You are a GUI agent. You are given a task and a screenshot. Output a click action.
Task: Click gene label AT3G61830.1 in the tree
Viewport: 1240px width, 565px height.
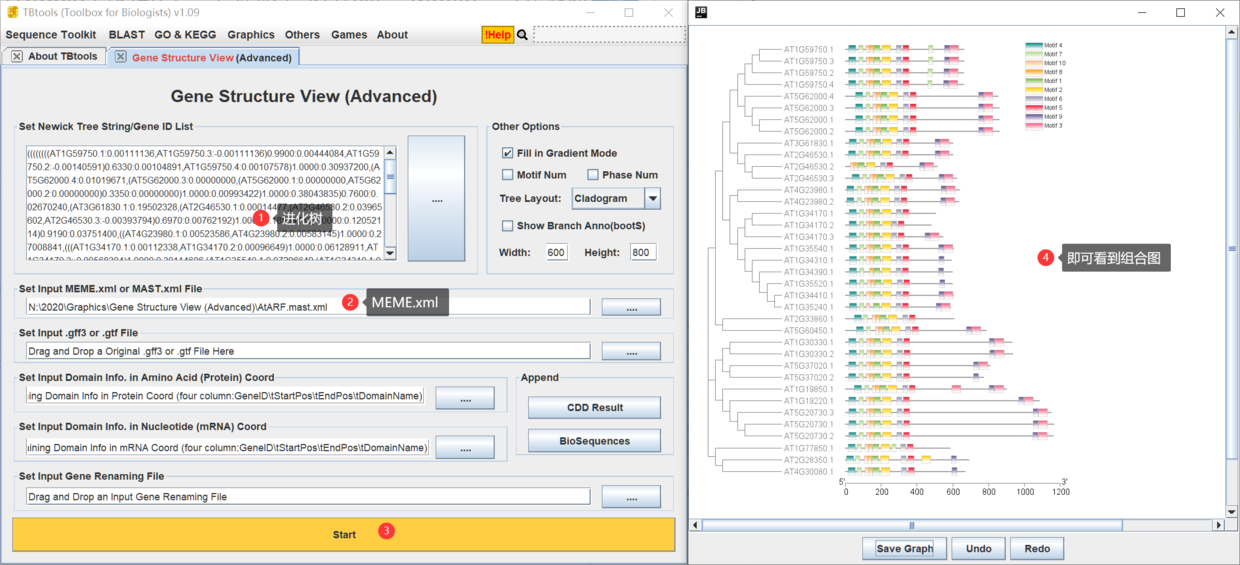[x=808, y=143]
